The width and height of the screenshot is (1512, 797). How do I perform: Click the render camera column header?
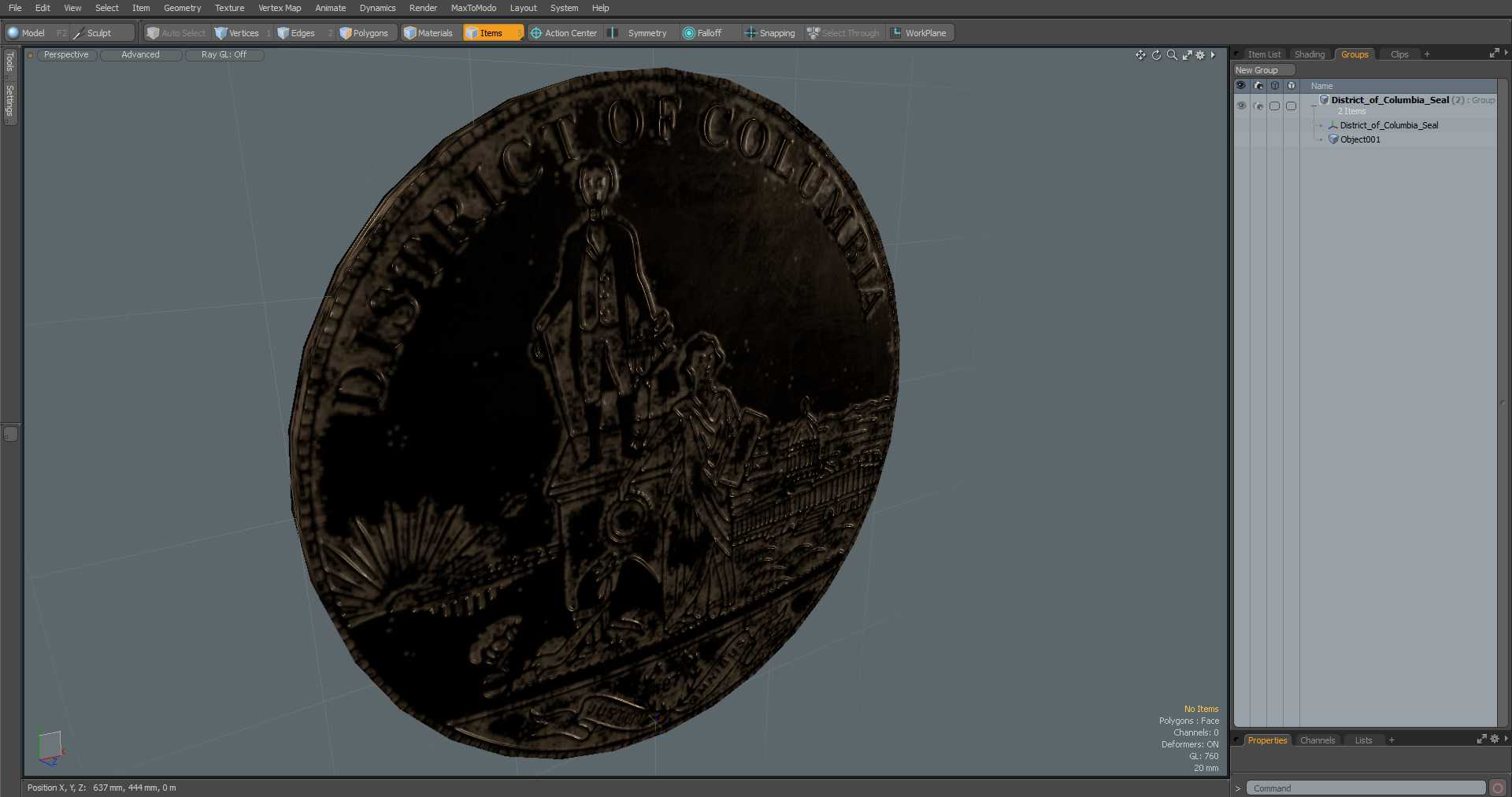click(1258, 85)
